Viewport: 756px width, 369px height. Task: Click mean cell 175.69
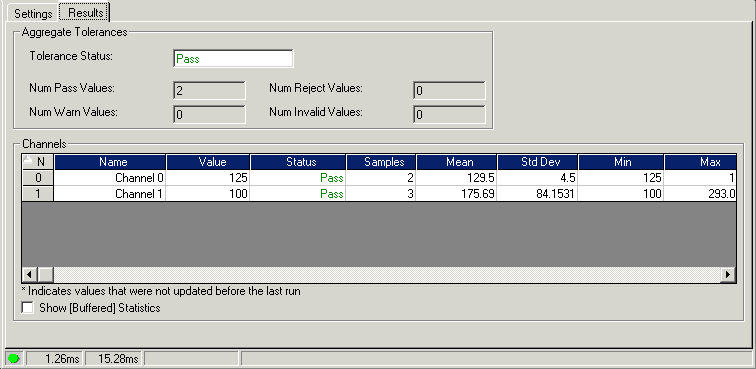click(x=456, y=194)
